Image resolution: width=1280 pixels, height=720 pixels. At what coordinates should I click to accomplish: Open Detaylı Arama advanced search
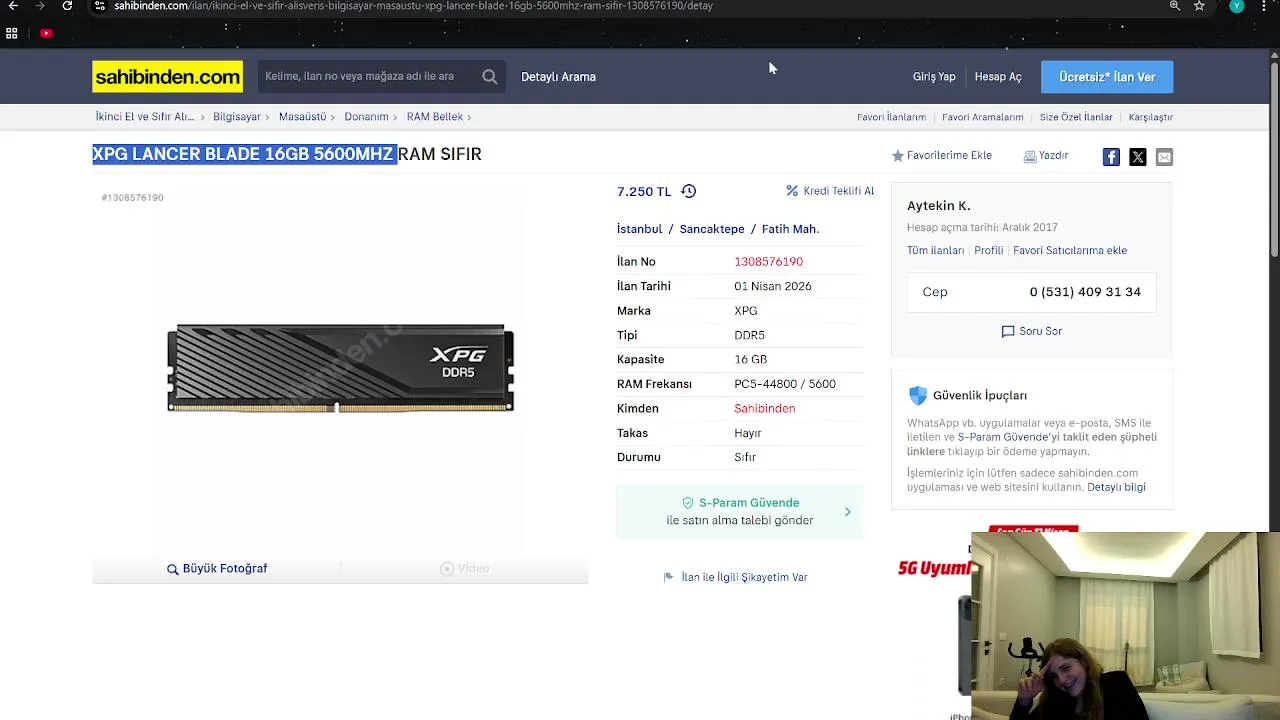click(x=558, y=77)
